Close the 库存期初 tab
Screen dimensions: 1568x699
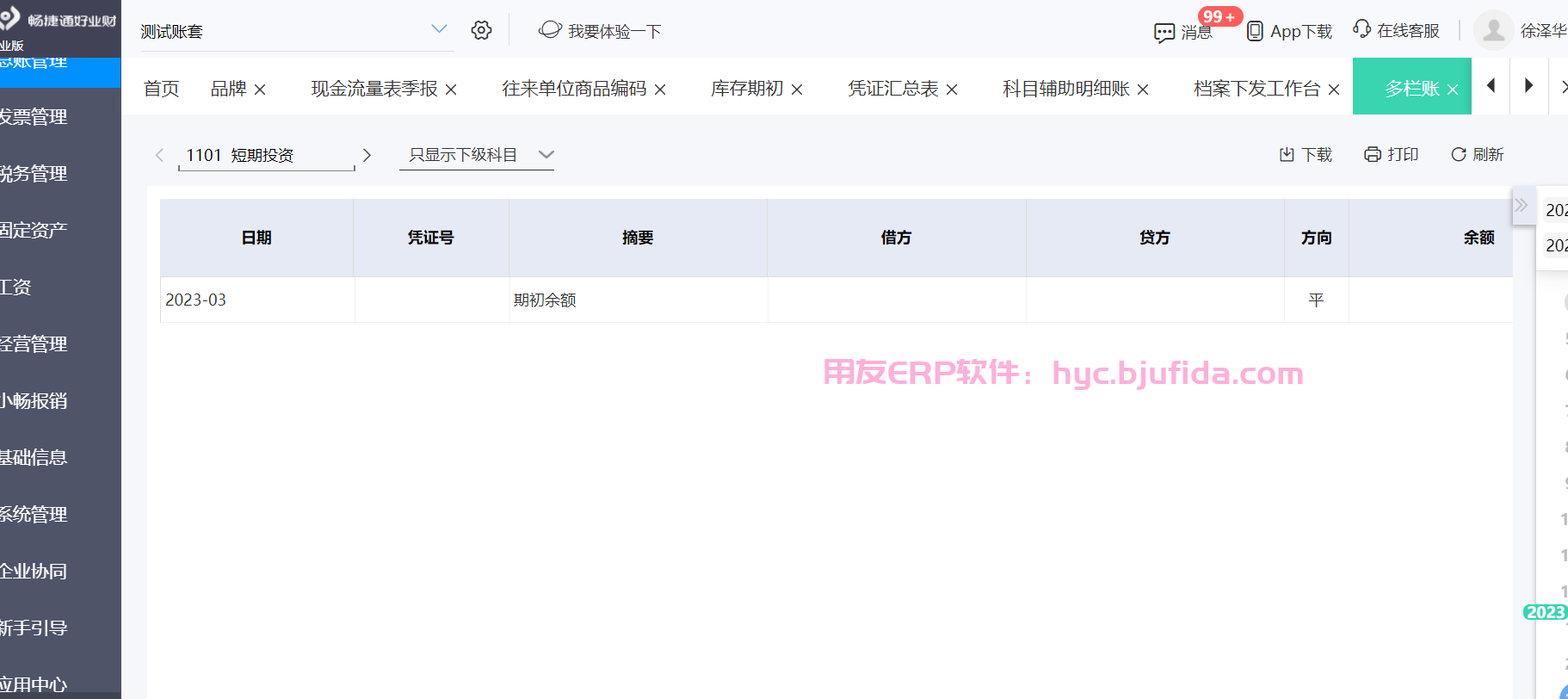[x=797, y=90]
